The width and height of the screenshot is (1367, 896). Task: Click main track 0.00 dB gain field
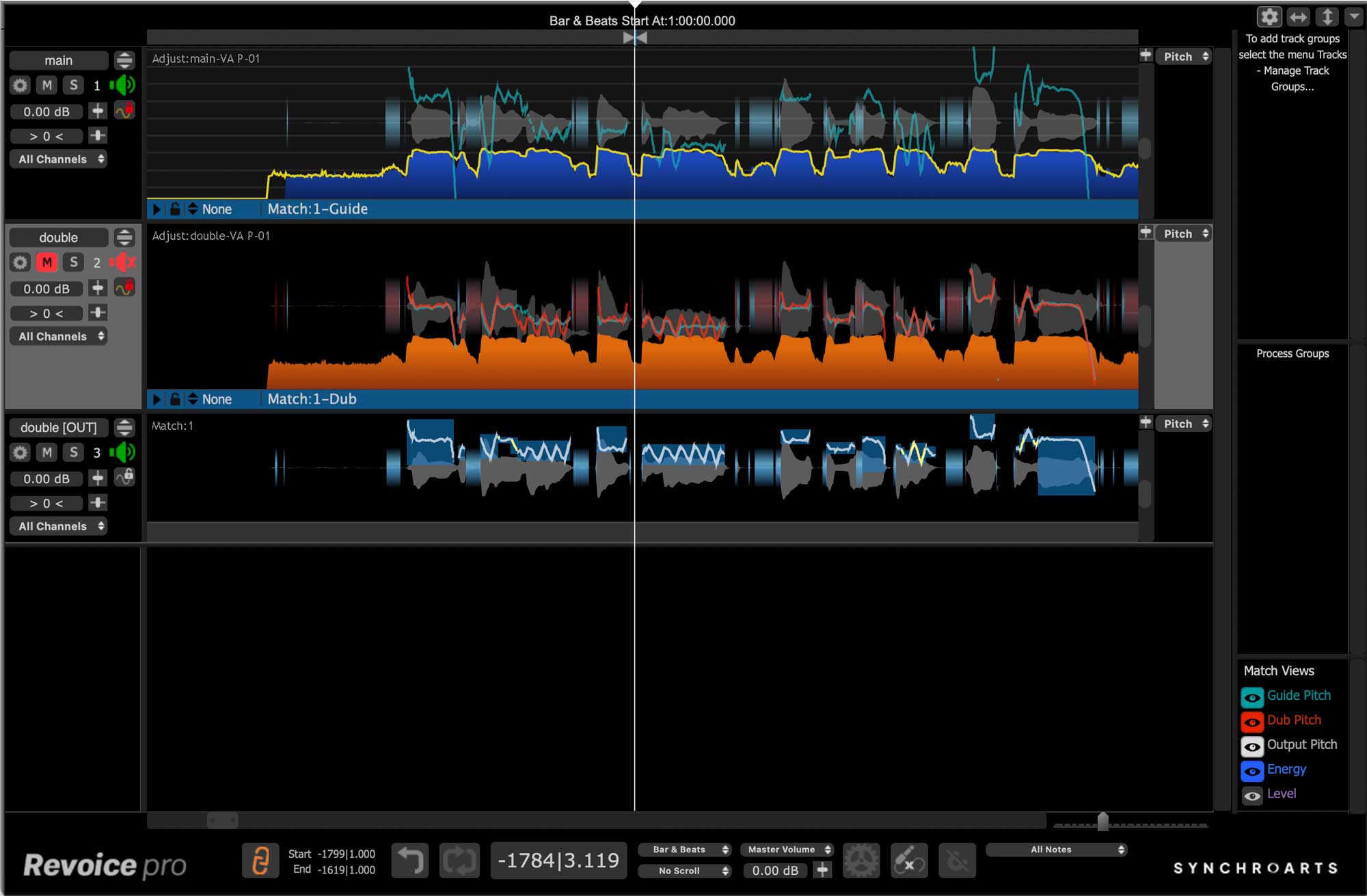tap(46, 111)
